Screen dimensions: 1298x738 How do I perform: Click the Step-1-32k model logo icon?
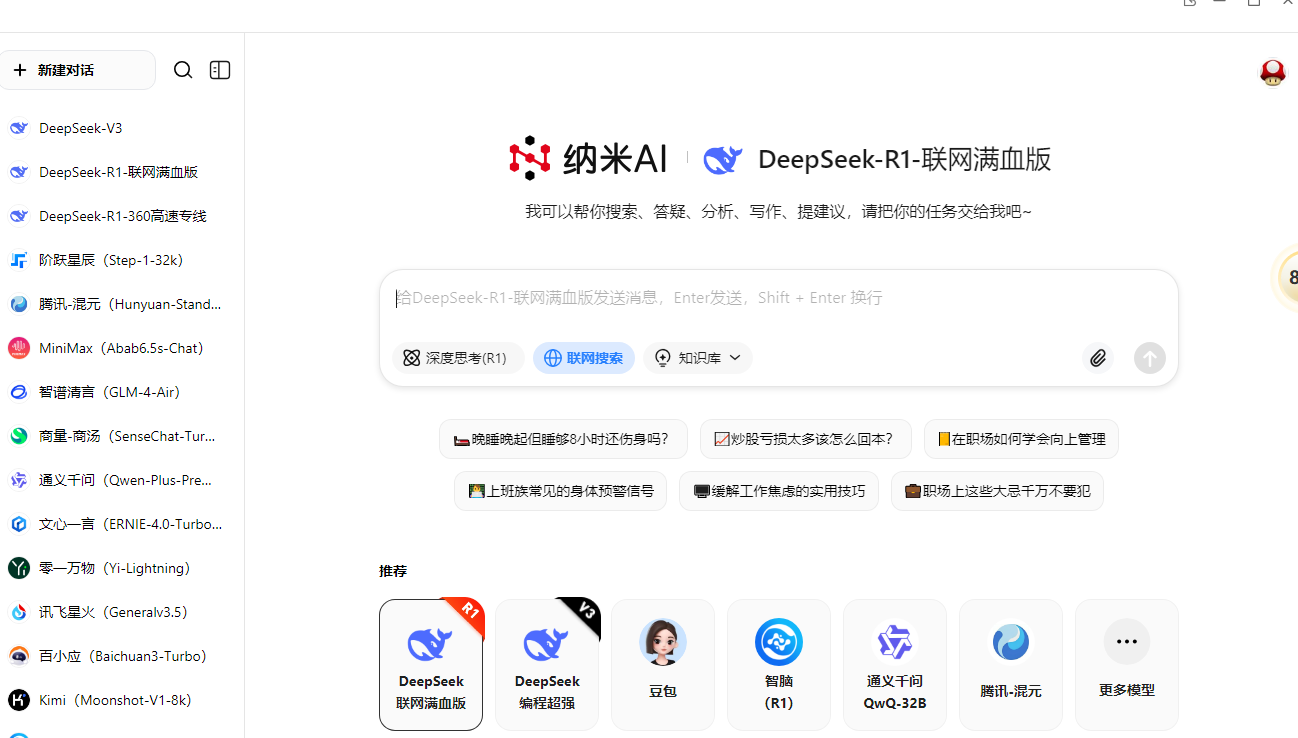tap(19, 260)
